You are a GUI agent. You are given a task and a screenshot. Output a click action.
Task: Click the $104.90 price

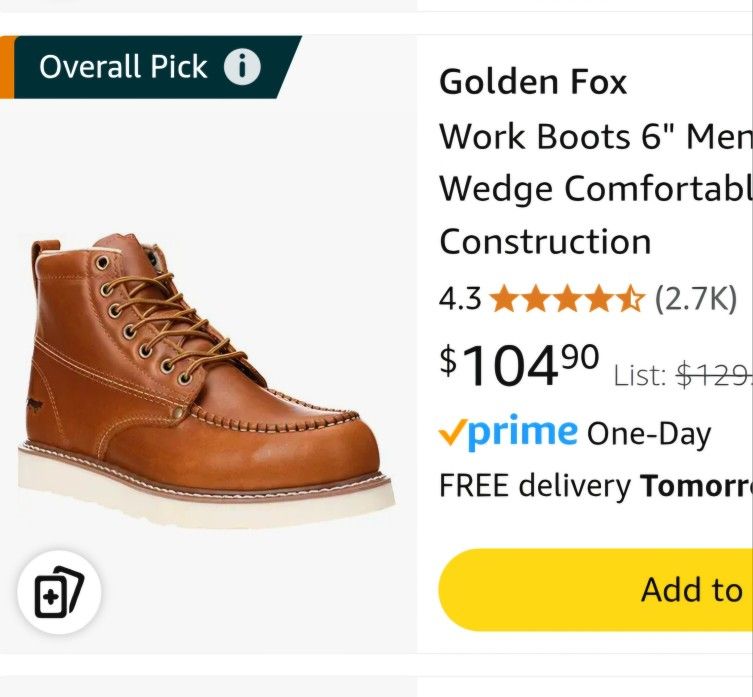pos(519,365)
